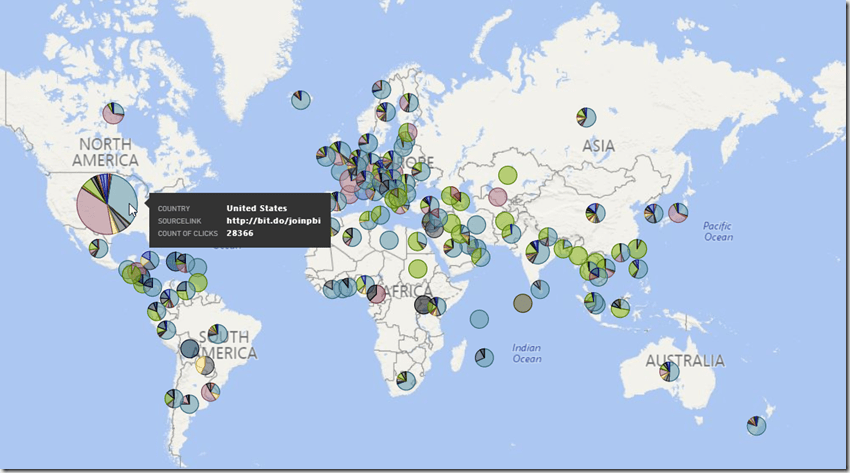
Task: Click the ASIA continent label
Action: click(598, 146)
